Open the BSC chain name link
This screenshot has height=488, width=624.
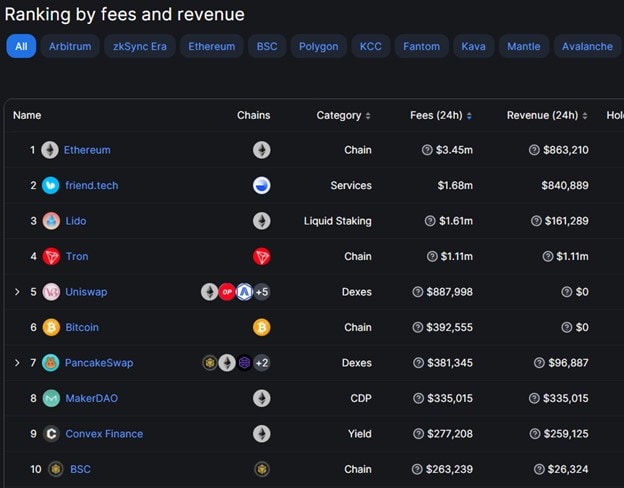click(x=80, y=469)
